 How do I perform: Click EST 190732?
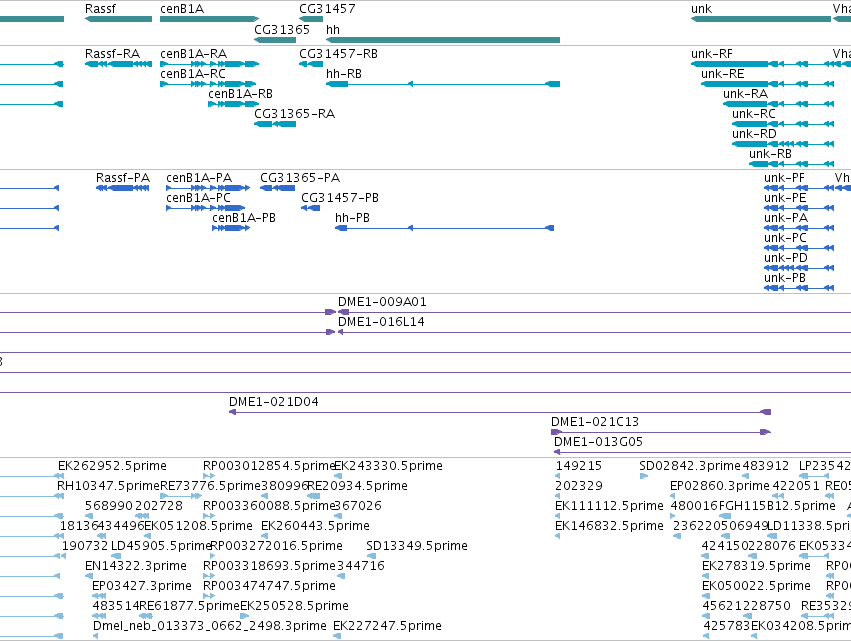coord(85,545)
